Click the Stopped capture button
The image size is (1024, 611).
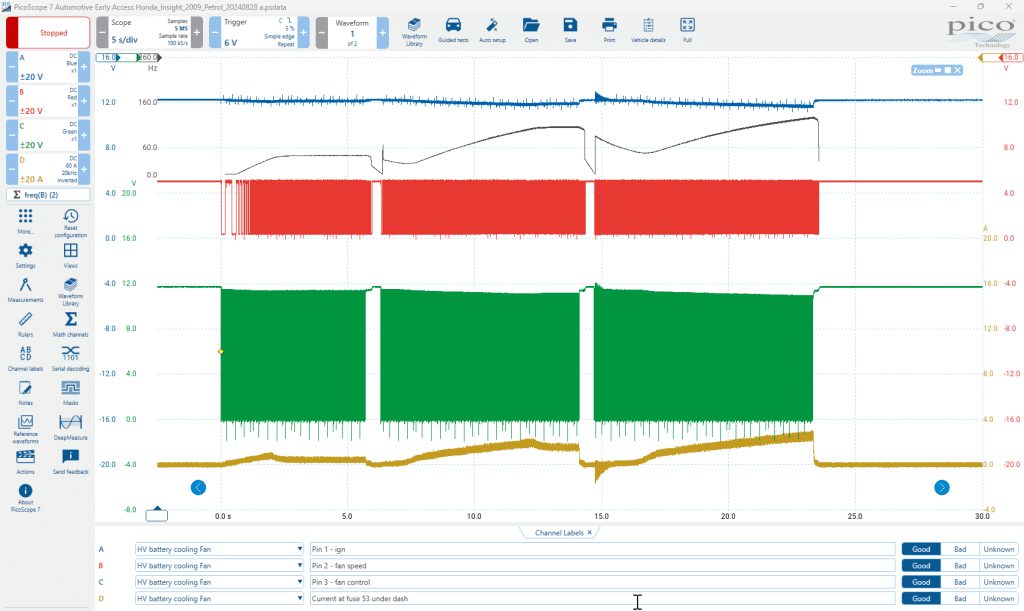click(54, 33)
